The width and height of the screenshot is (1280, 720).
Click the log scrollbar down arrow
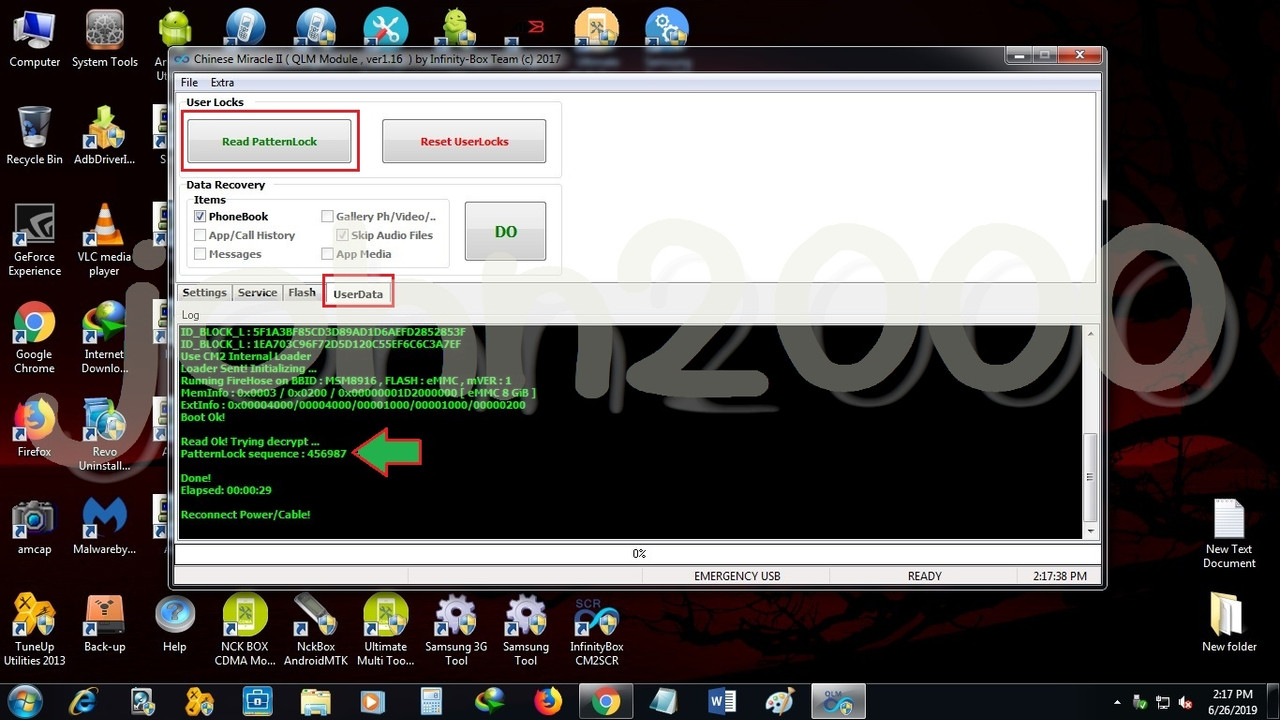tap(1091, 531)
